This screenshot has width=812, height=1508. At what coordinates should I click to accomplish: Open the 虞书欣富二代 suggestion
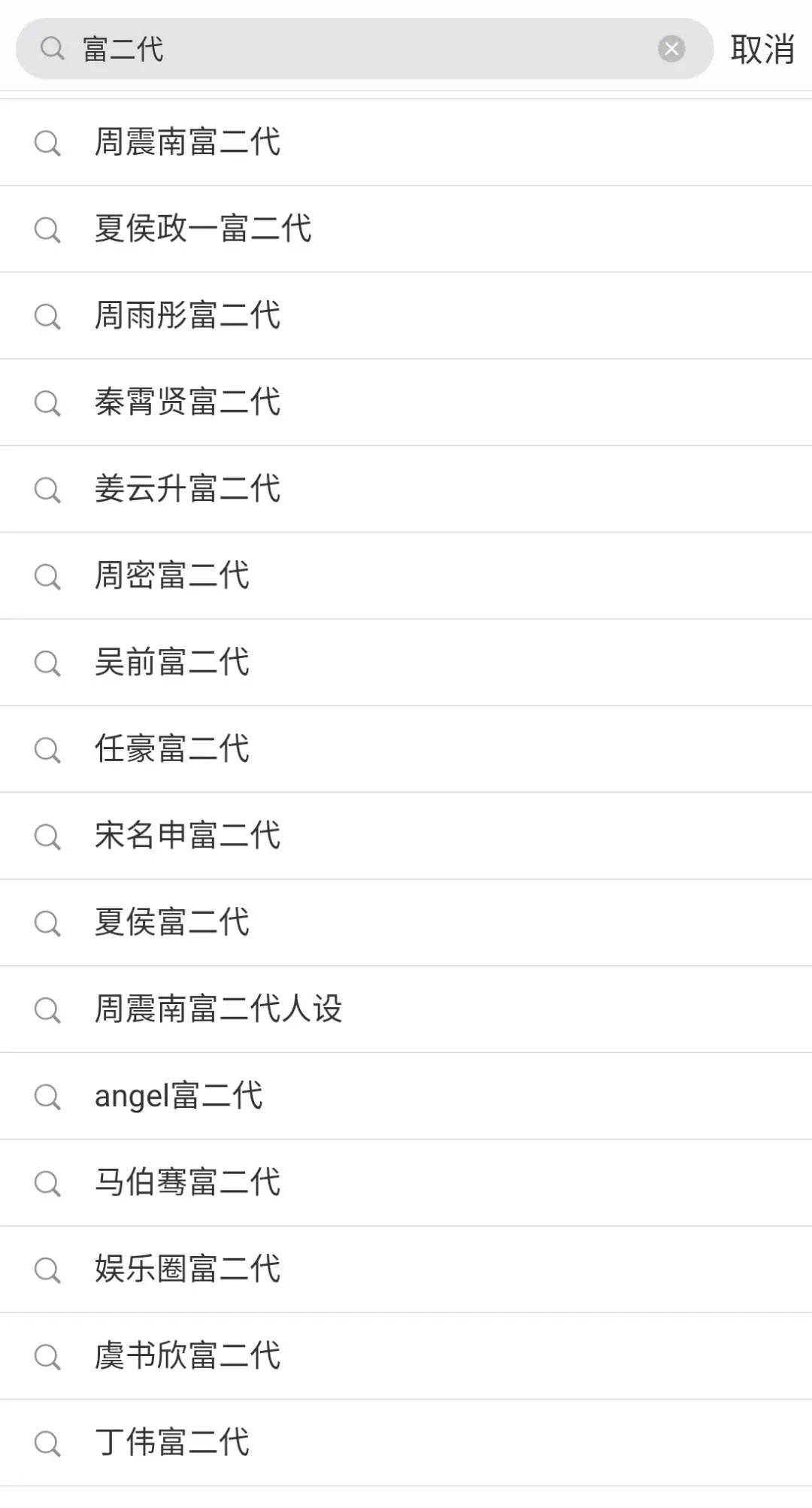(x=187, y=1356)
